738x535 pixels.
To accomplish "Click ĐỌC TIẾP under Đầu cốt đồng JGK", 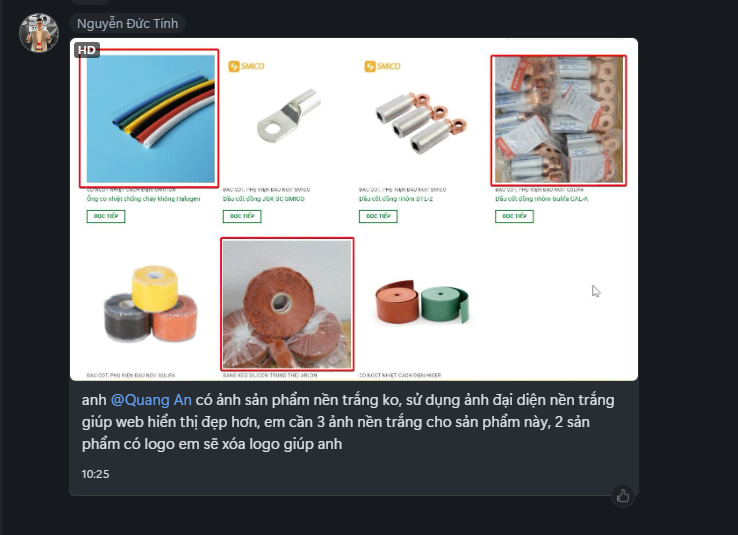I will coord(242,216).
